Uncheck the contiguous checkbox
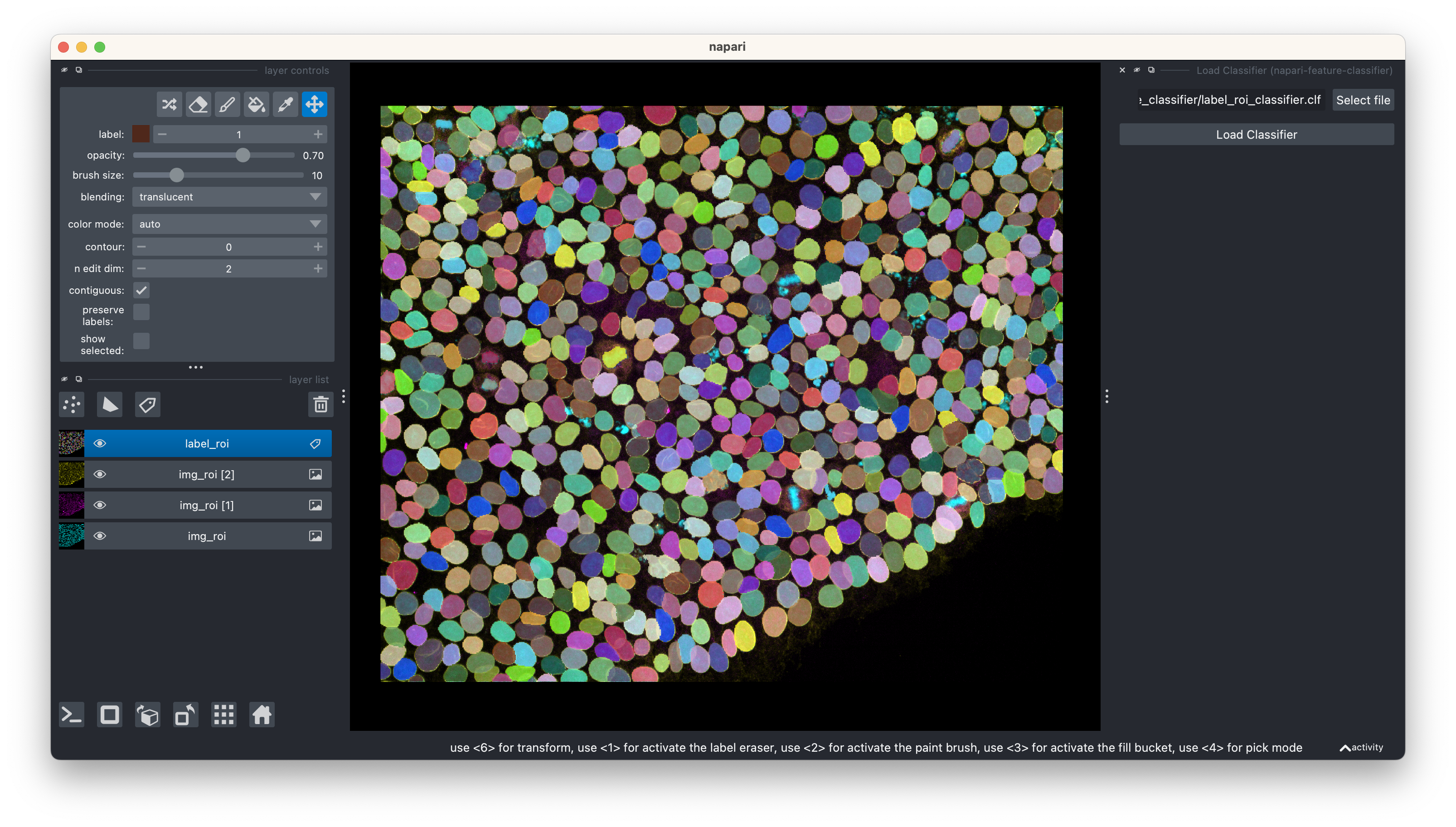The height and width of the screenshot is (827, 1456). click(141, 290)
